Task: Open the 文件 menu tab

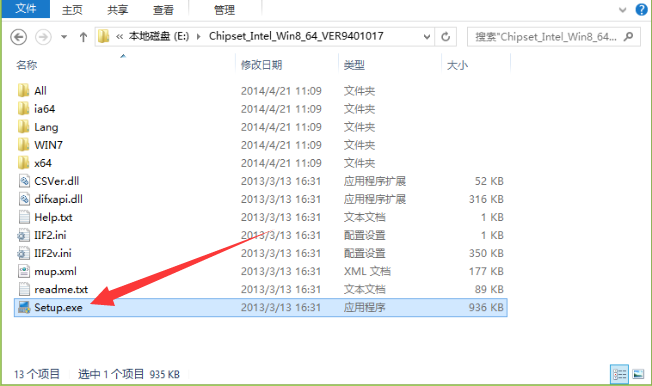Action: point(26,9)
